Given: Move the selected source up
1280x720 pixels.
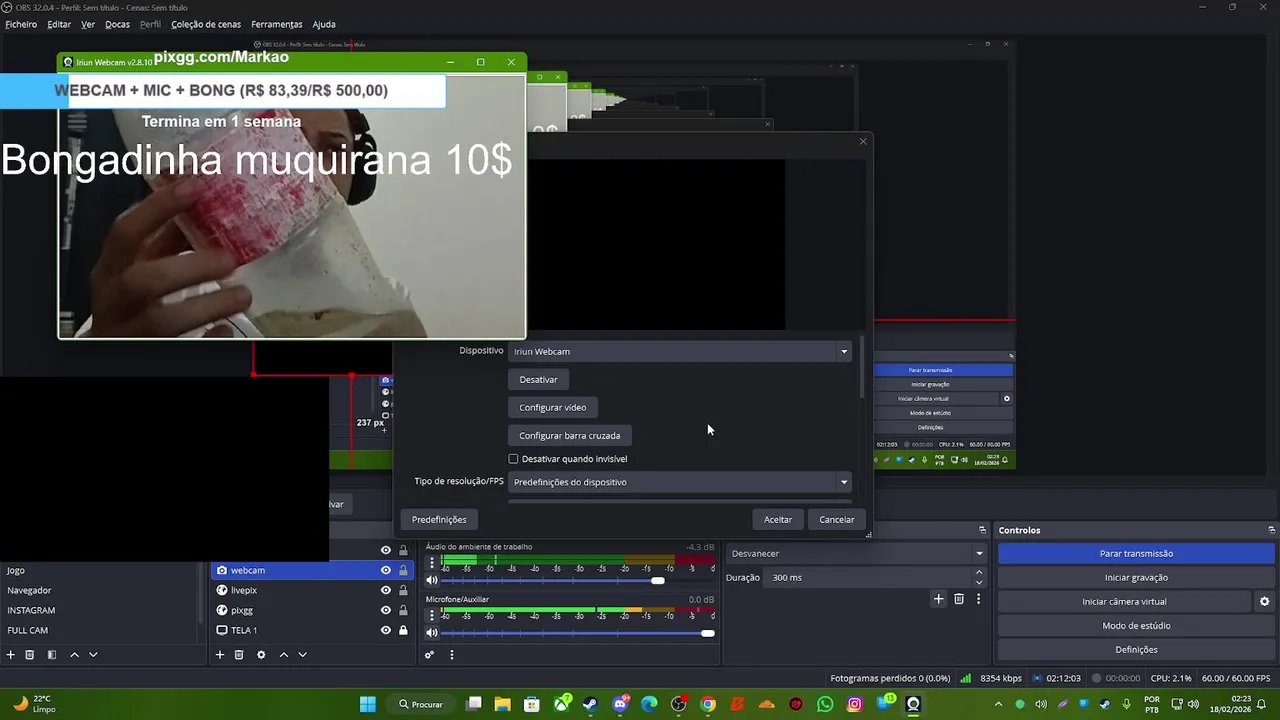Looking at the screenshot, I should point(284,655).
